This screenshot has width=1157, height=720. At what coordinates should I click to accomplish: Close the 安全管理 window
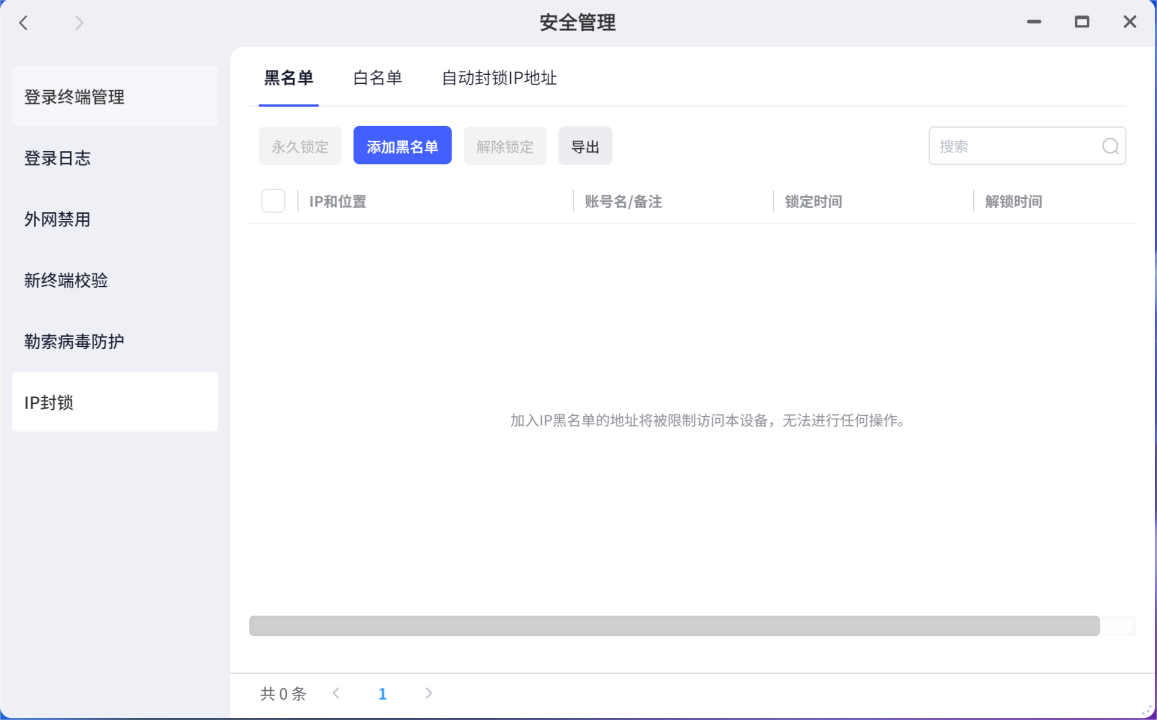click(1130, 22)
